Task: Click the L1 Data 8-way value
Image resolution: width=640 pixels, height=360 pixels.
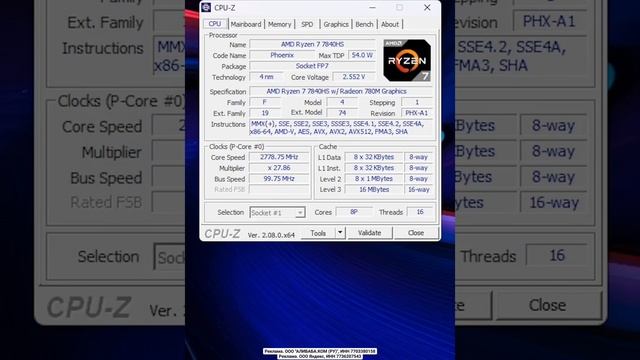Action: point(418,157)
